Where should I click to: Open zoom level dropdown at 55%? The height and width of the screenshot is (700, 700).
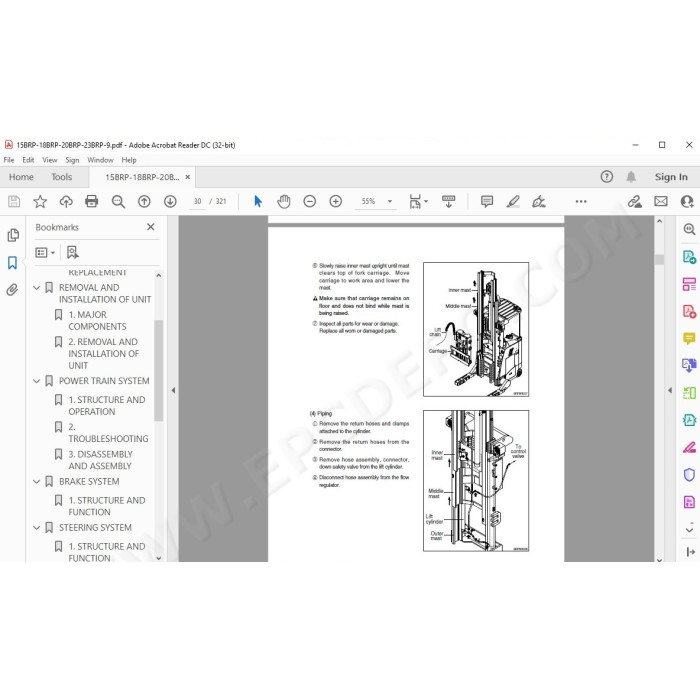[x=390, y=201]
